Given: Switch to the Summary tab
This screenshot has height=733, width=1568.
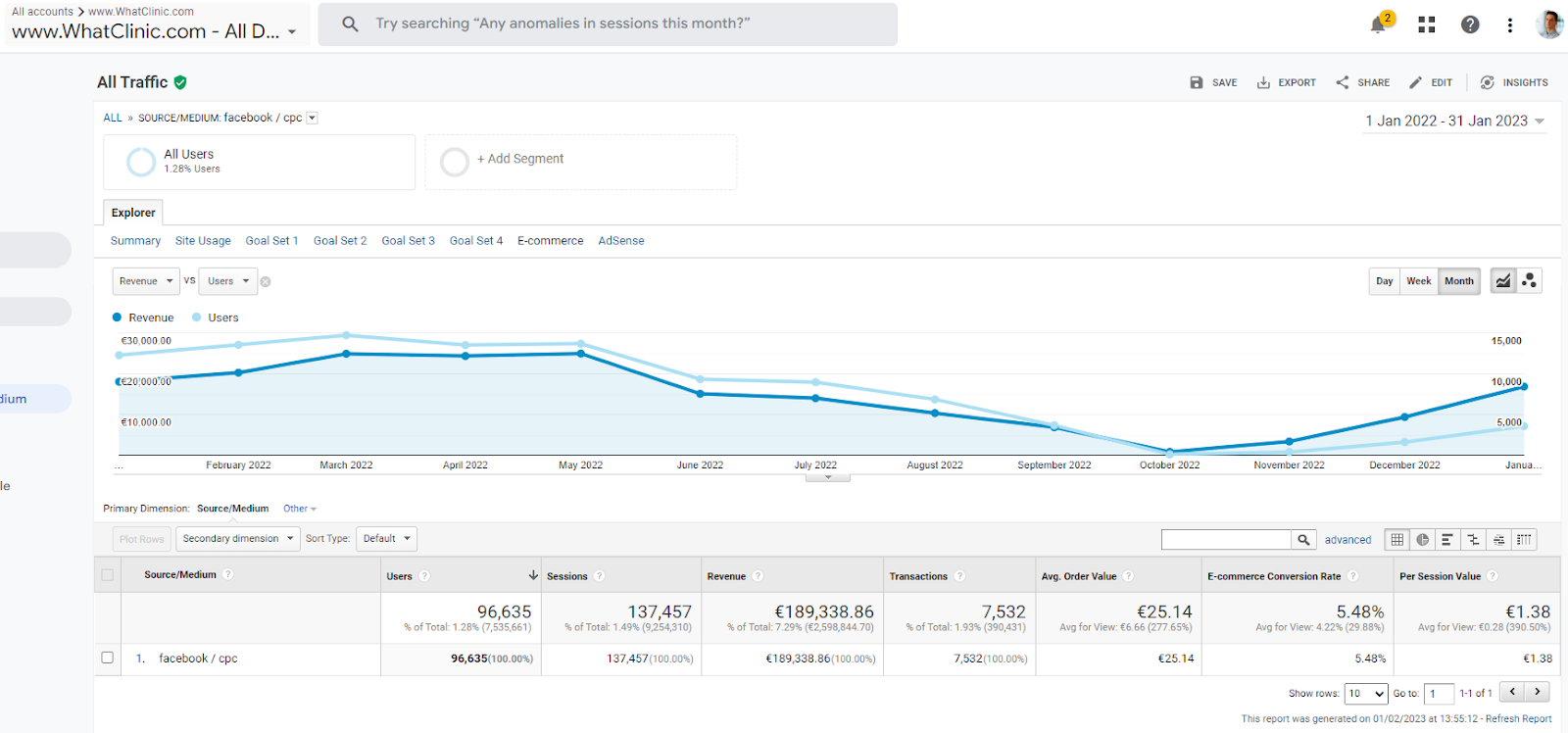Looking at the screenshot, I should [x=135, y=241].
